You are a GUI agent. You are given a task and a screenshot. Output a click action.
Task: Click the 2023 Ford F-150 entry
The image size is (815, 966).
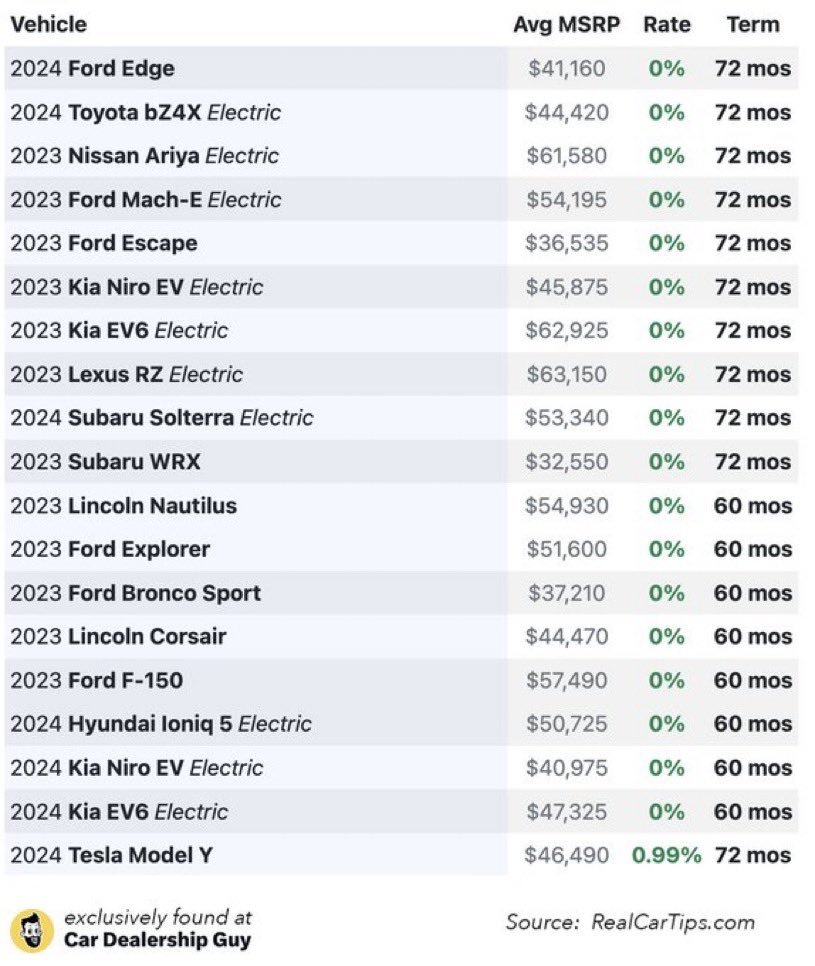click(x=97, y=681)
